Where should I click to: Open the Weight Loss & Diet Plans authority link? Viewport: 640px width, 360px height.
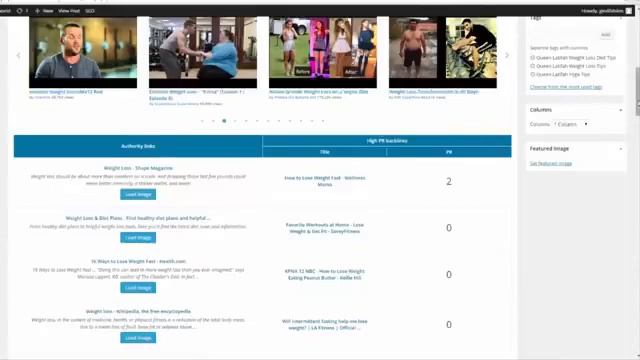[x=138, y=218]
